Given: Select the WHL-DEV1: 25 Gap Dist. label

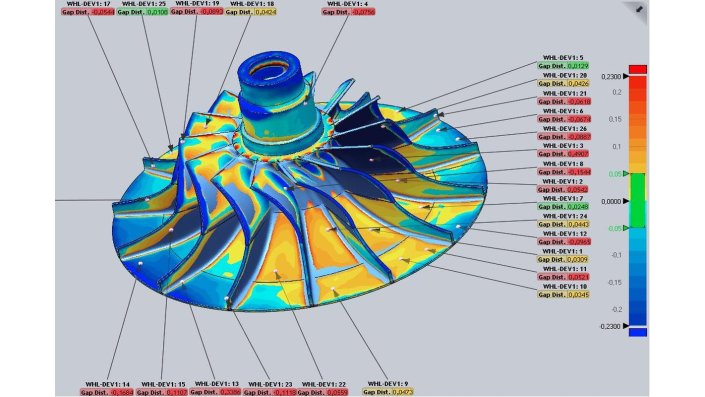Looking at the screenshot, I should [x=142, y=12].
